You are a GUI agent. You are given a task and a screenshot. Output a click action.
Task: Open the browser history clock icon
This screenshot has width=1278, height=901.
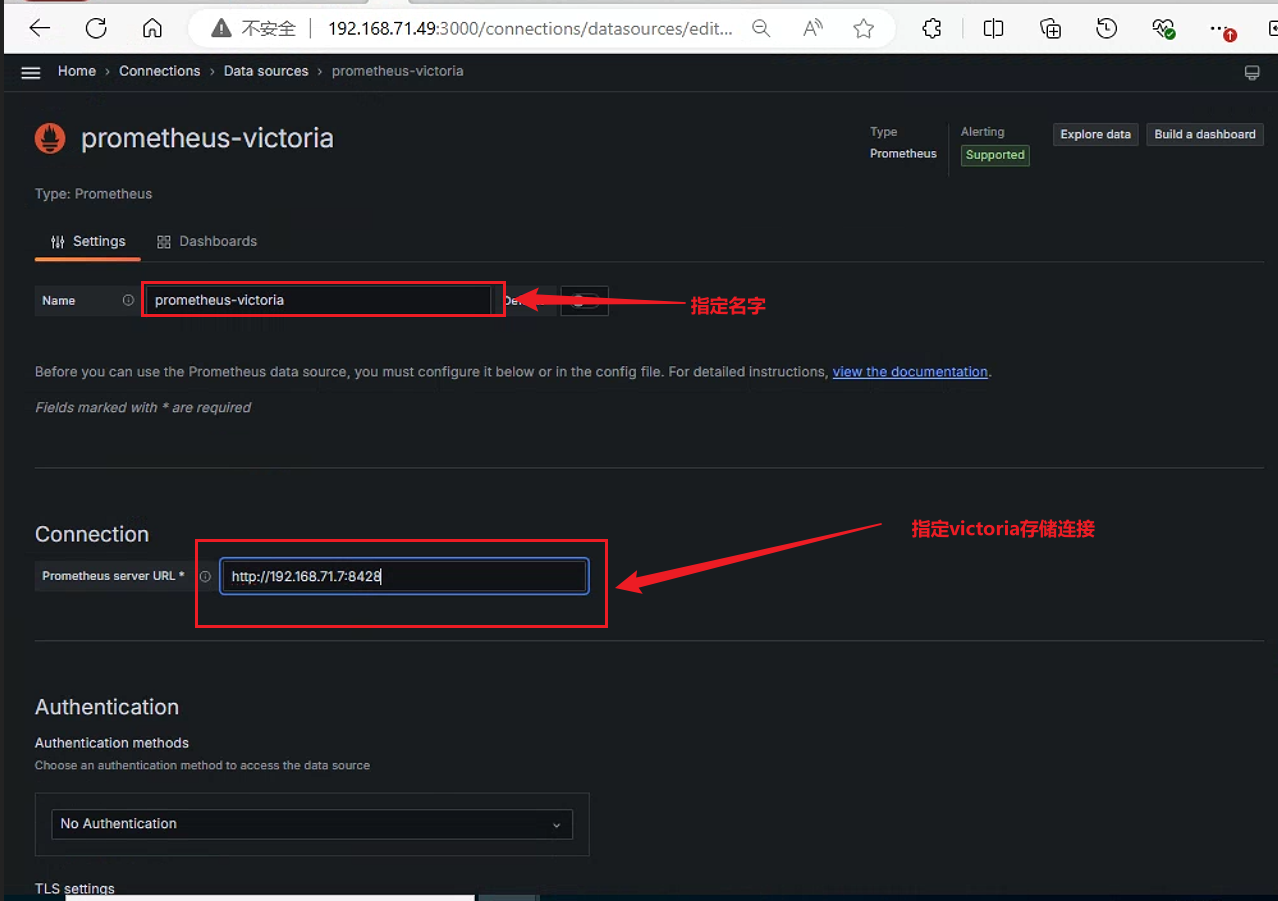click(1106, 29)
